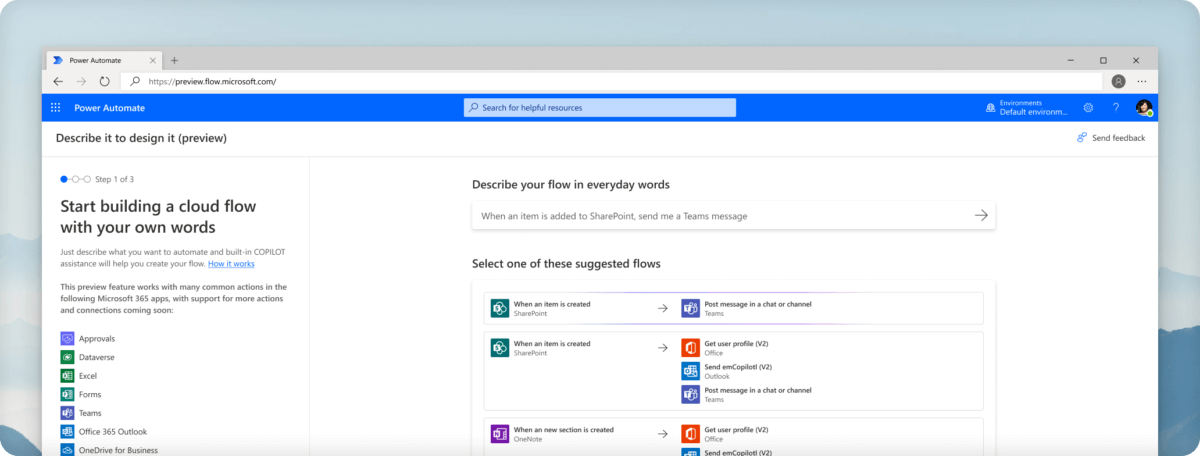Select the Power Automate browser tab
1200x456 pixels.
(105, 60)
